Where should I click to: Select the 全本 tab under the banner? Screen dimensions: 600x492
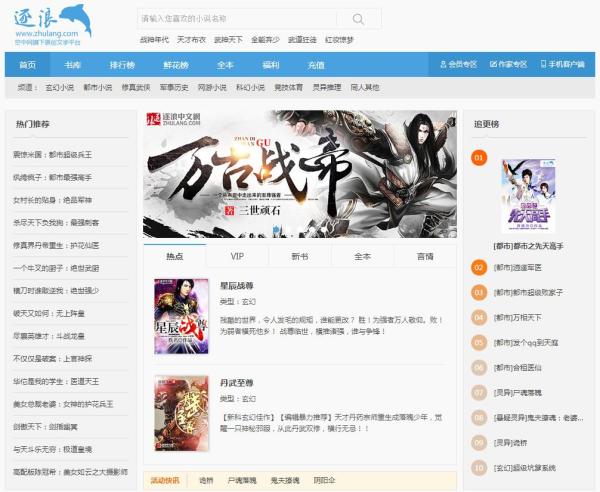362,257
